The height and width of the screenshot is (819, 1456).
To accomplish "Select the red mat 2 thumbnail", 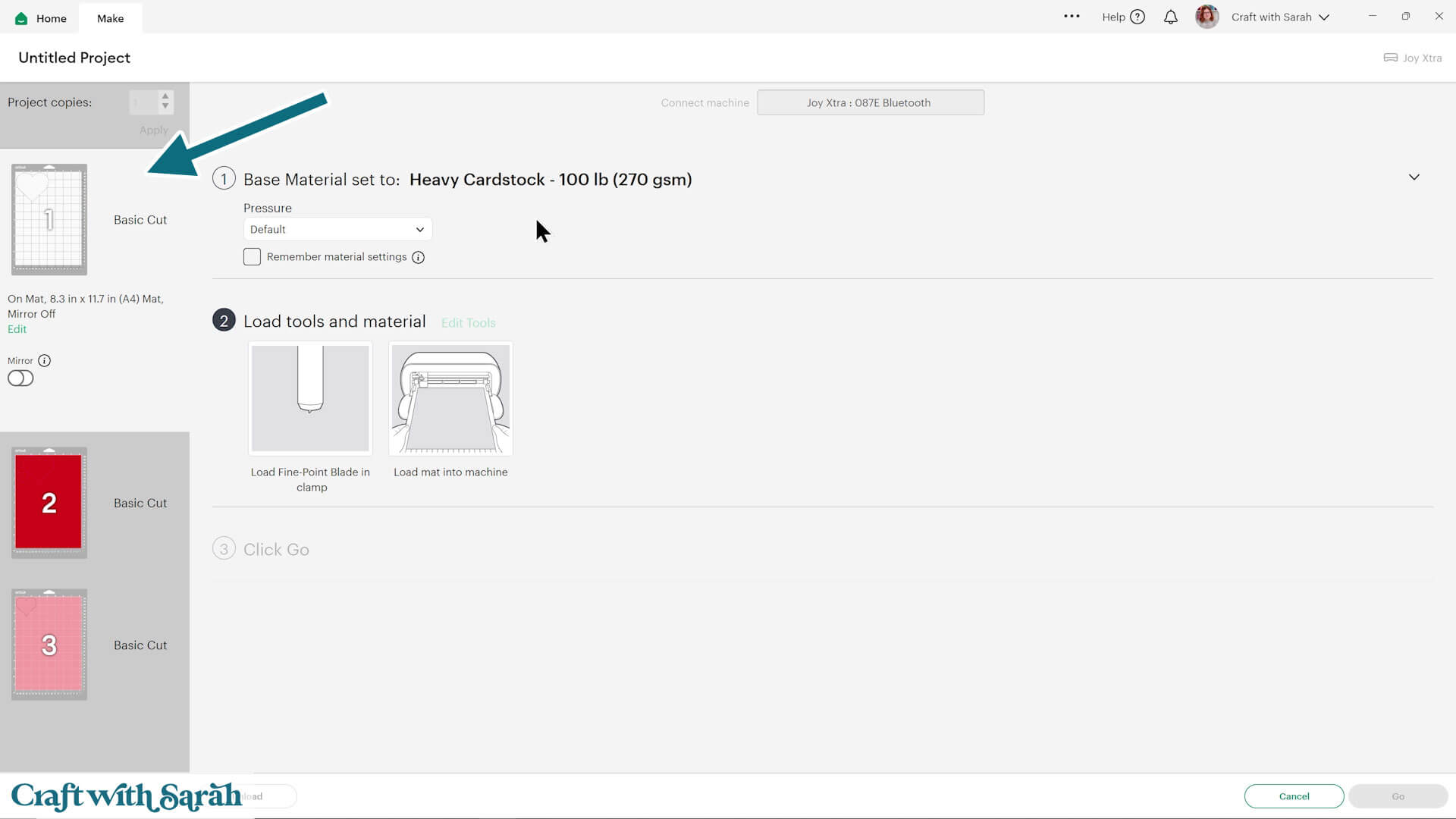I will (49, 502).
